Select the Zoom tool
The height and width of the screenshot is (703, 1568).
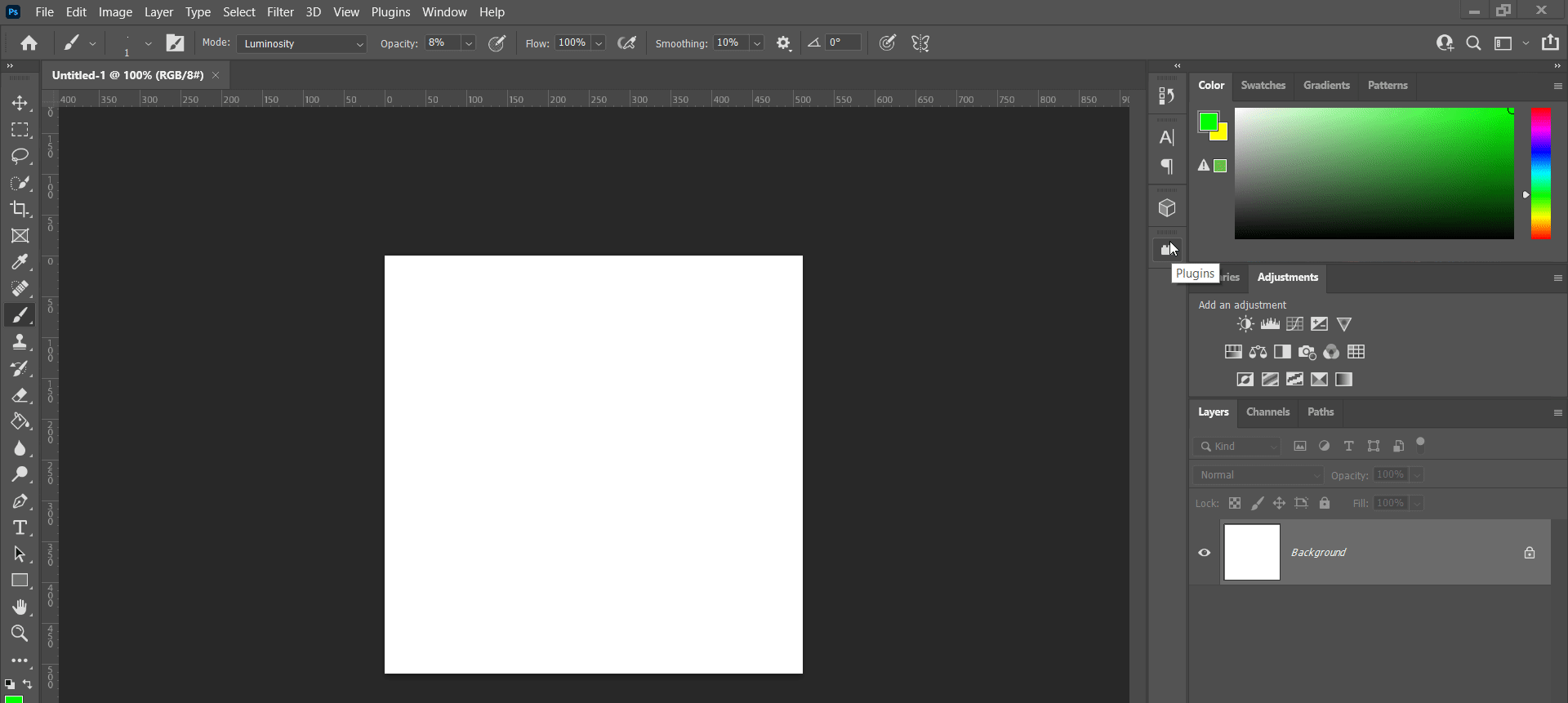pos(20,634)
